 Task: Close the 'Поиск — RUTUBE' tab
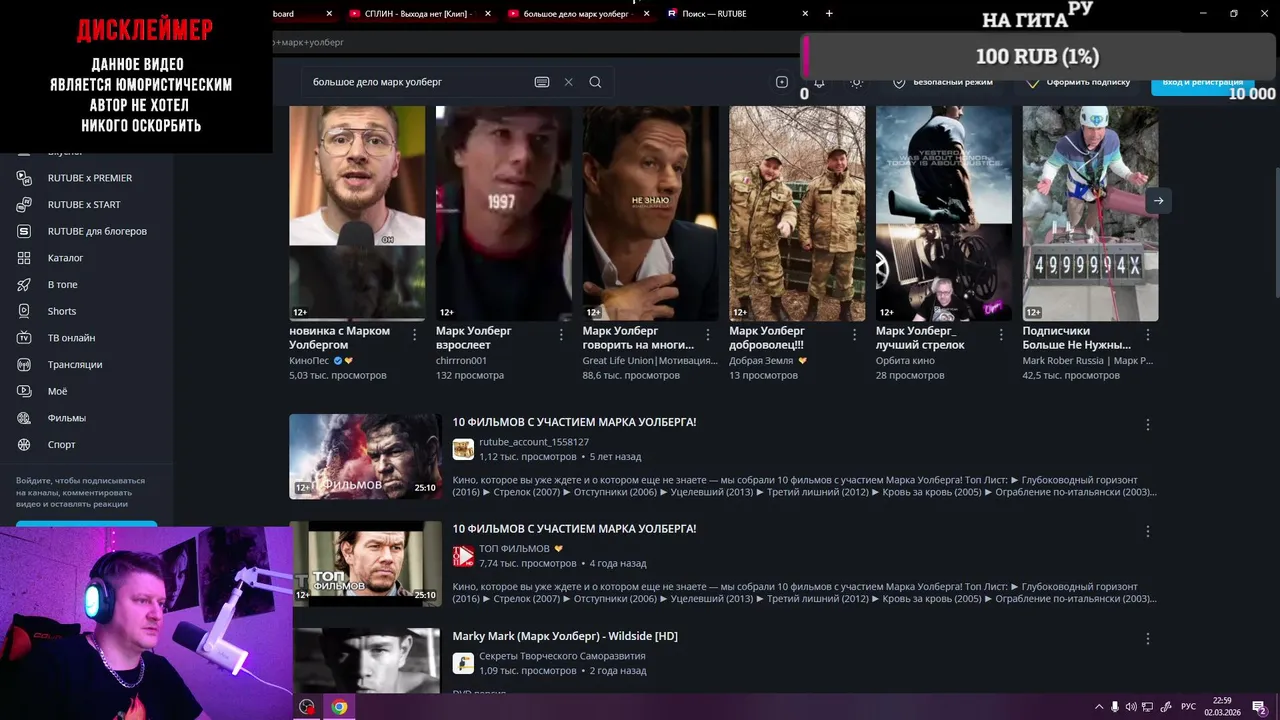(x=805, y=14)
